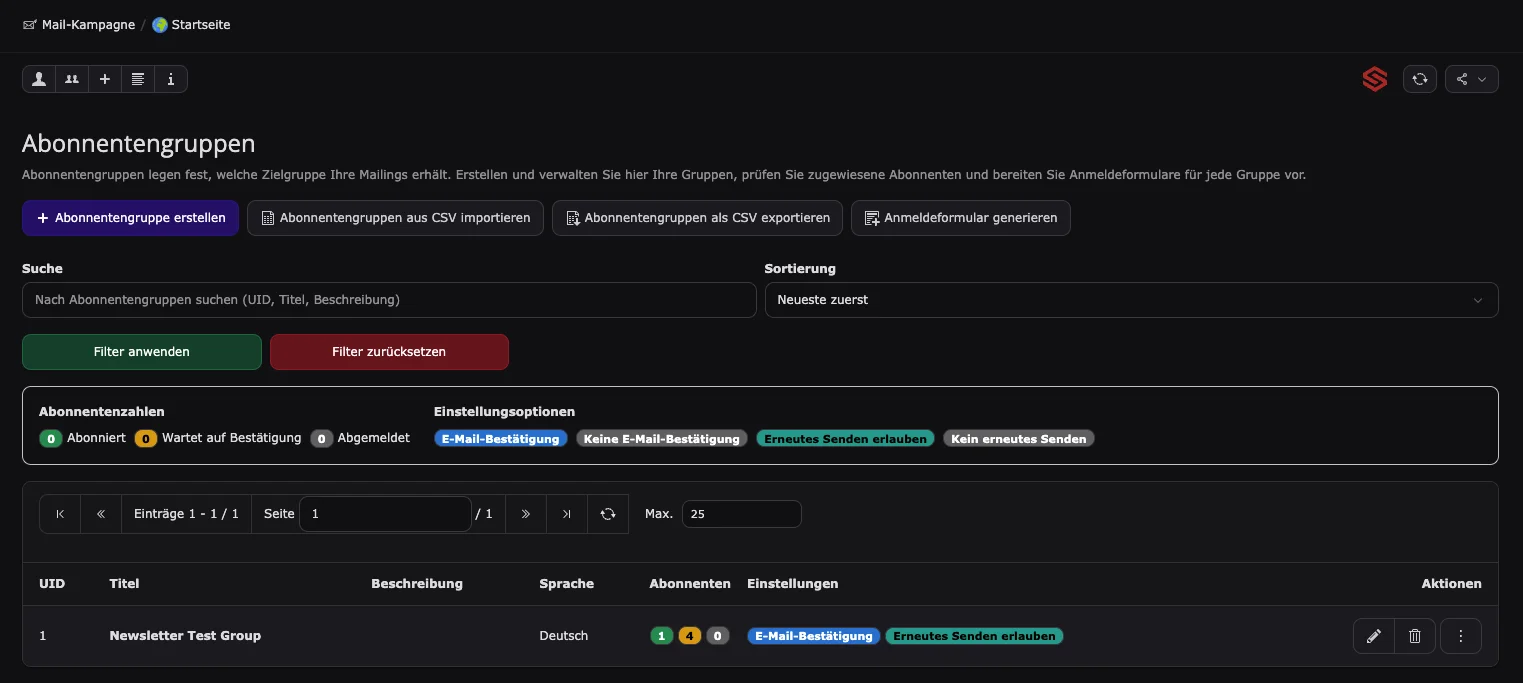Click the Seite page number field
This screenshot has width=1523, height=683.
pos(385,514)
